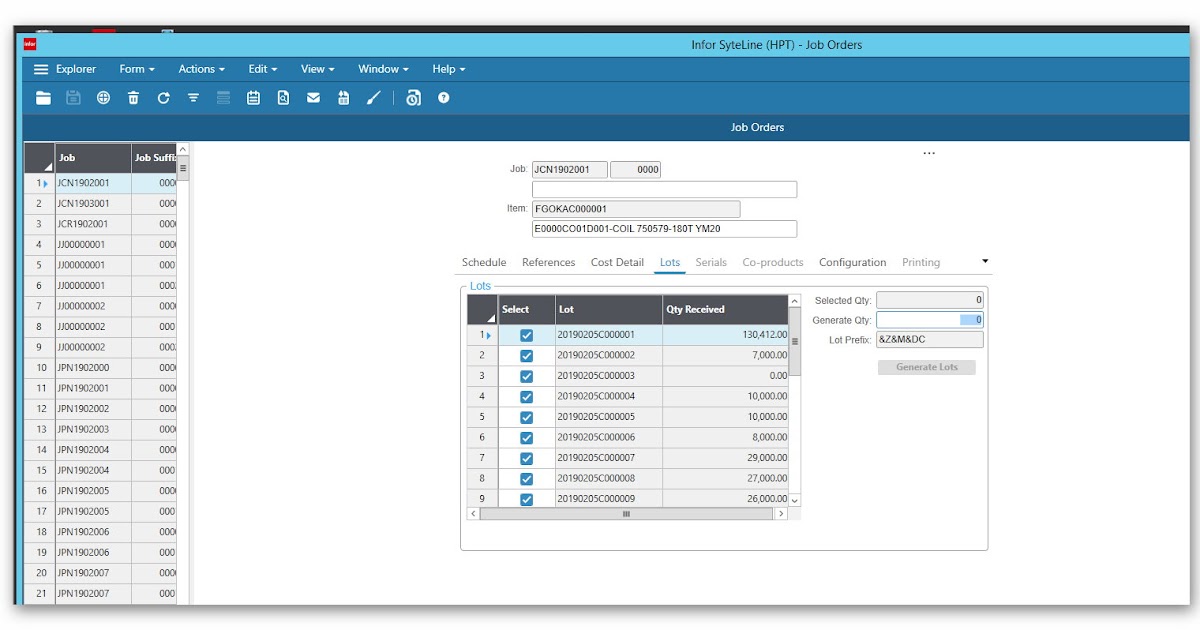Toggle the Select checkbox on row 9
The width and height of the screenshot is (1200, 630).
tap(526, 498)
